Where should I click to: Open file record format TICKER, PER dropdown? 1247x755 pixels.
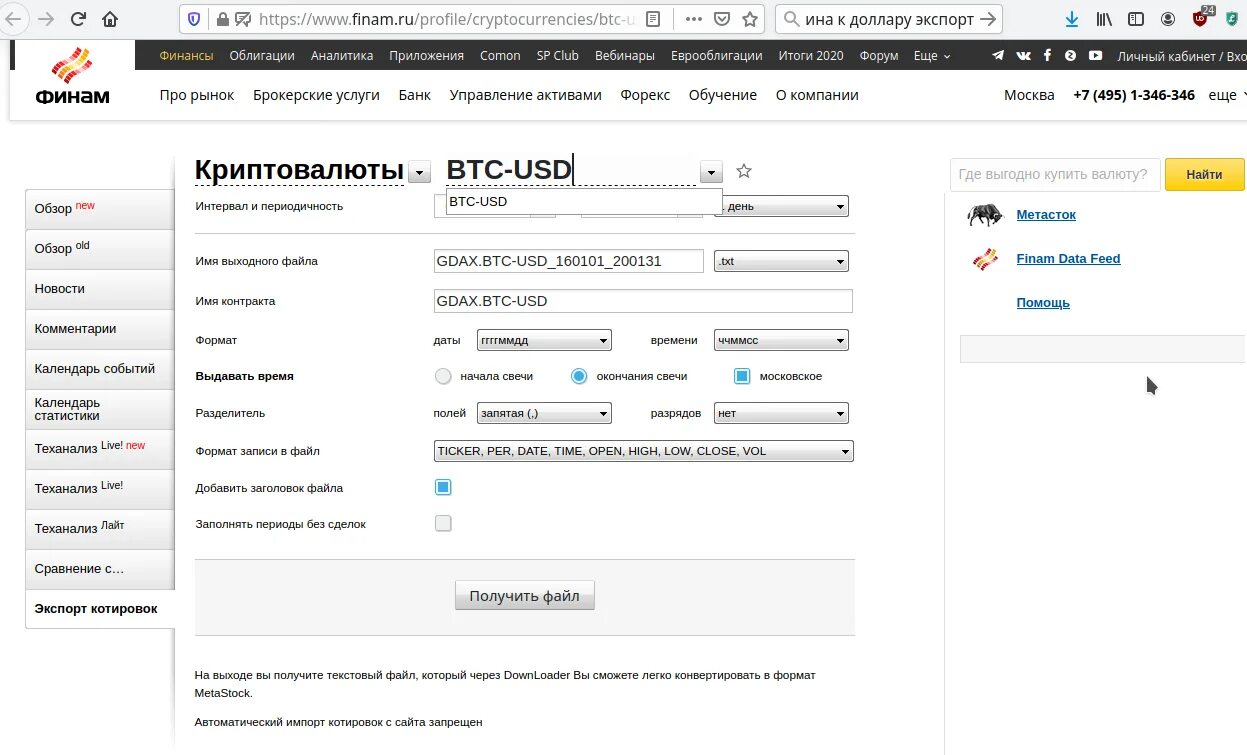pyautogui.click(x=644, y=451)
